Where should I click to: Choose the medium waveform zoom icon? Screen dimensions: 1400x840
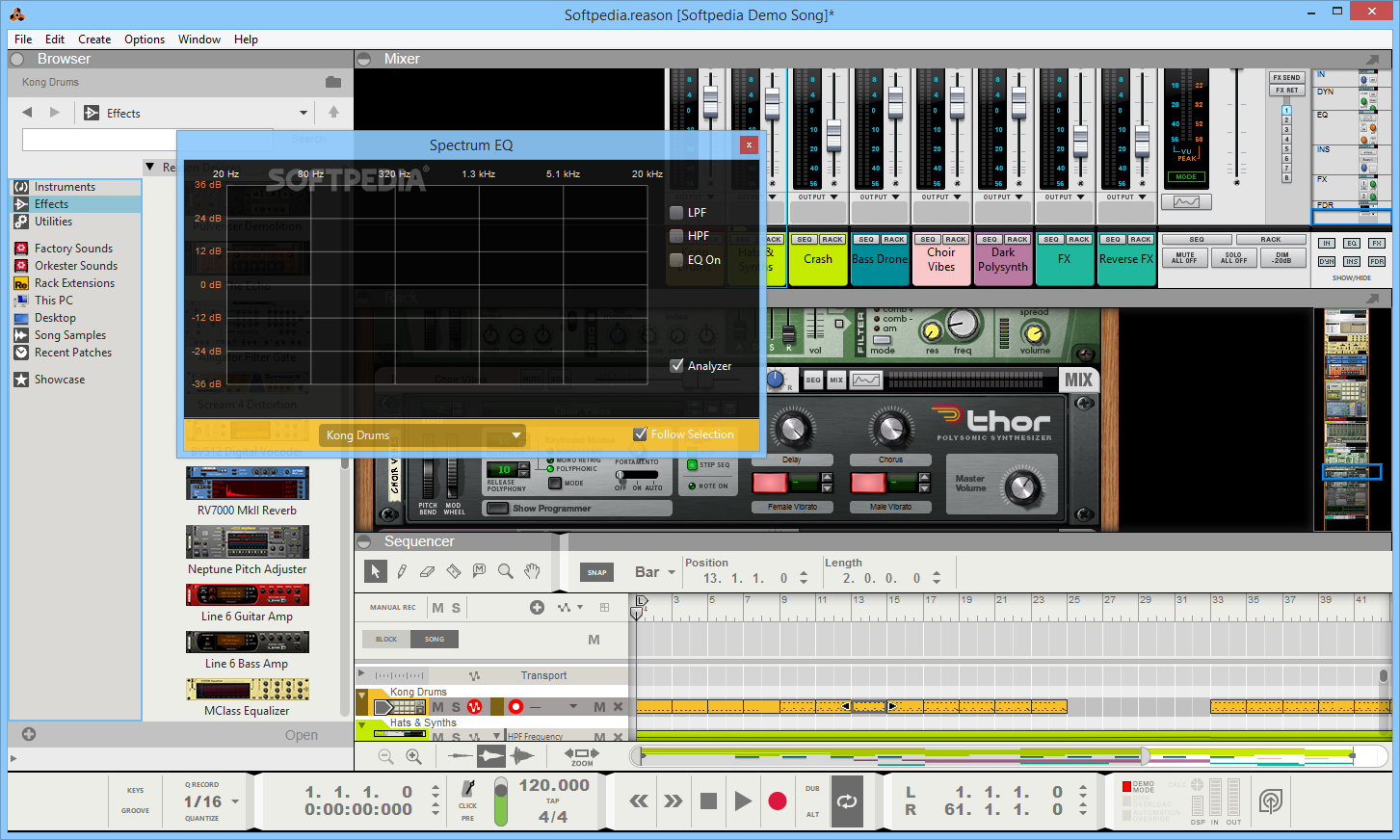[491, 756]
